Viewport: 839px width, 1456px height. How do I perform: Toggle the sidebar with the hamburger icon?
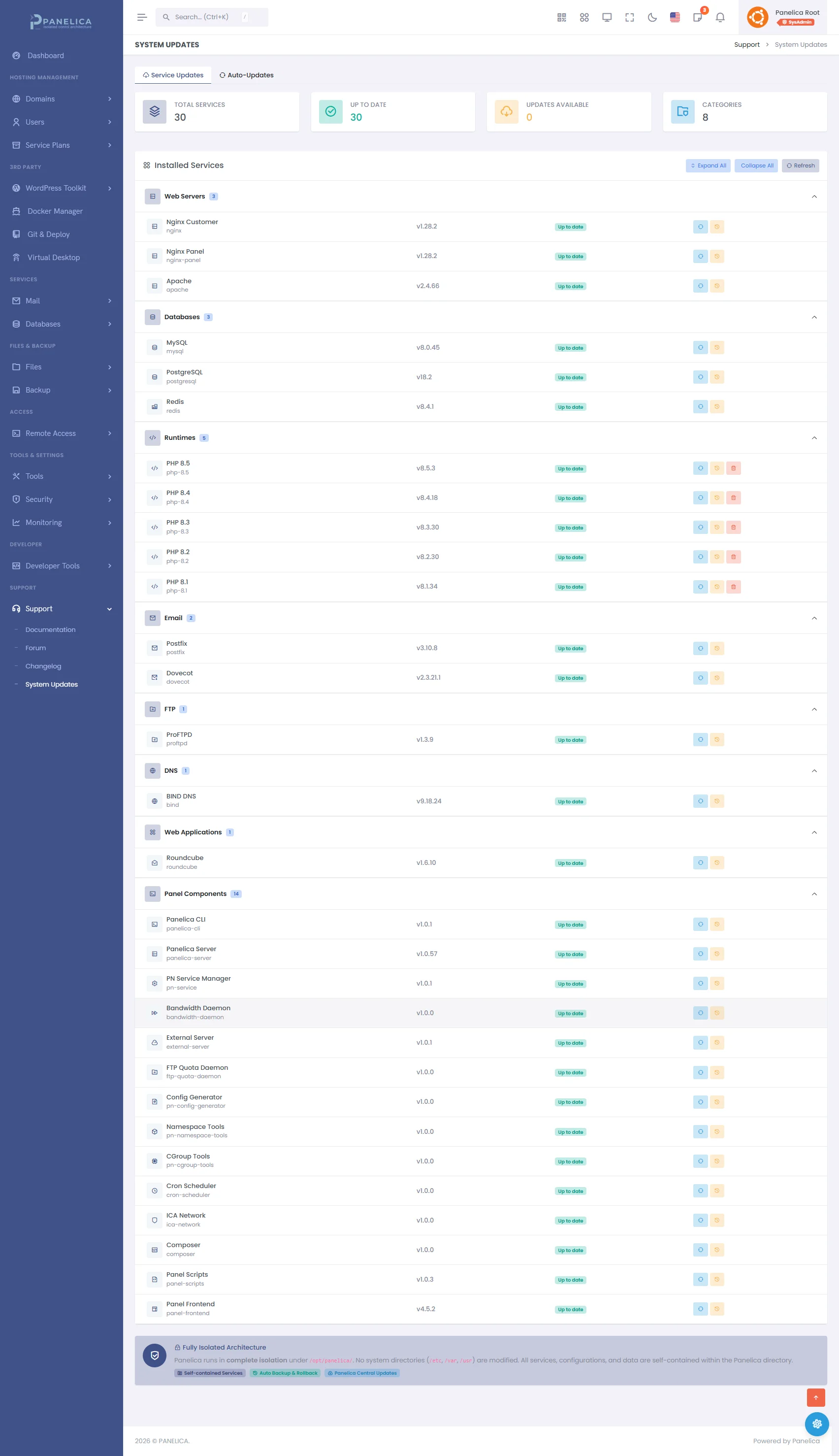pyautogui.click(x=142, y=17)
